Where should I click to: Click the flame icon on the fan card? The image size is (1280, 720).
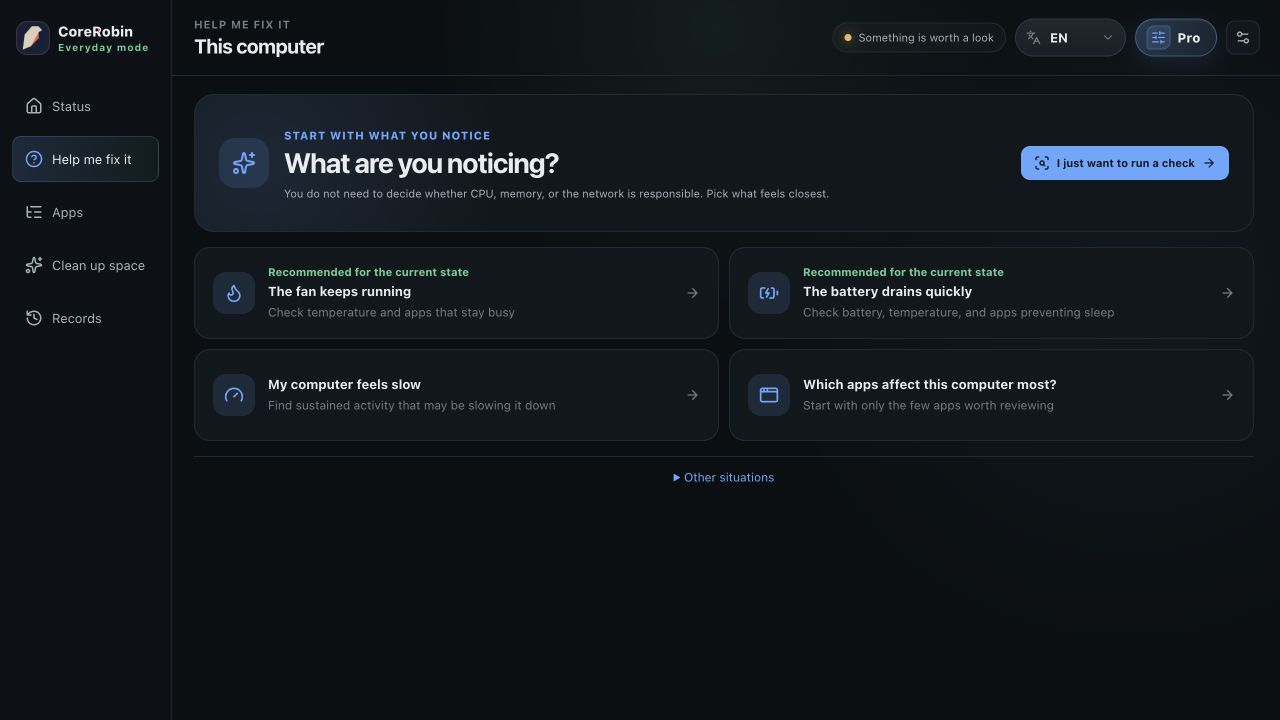point(234,293)
